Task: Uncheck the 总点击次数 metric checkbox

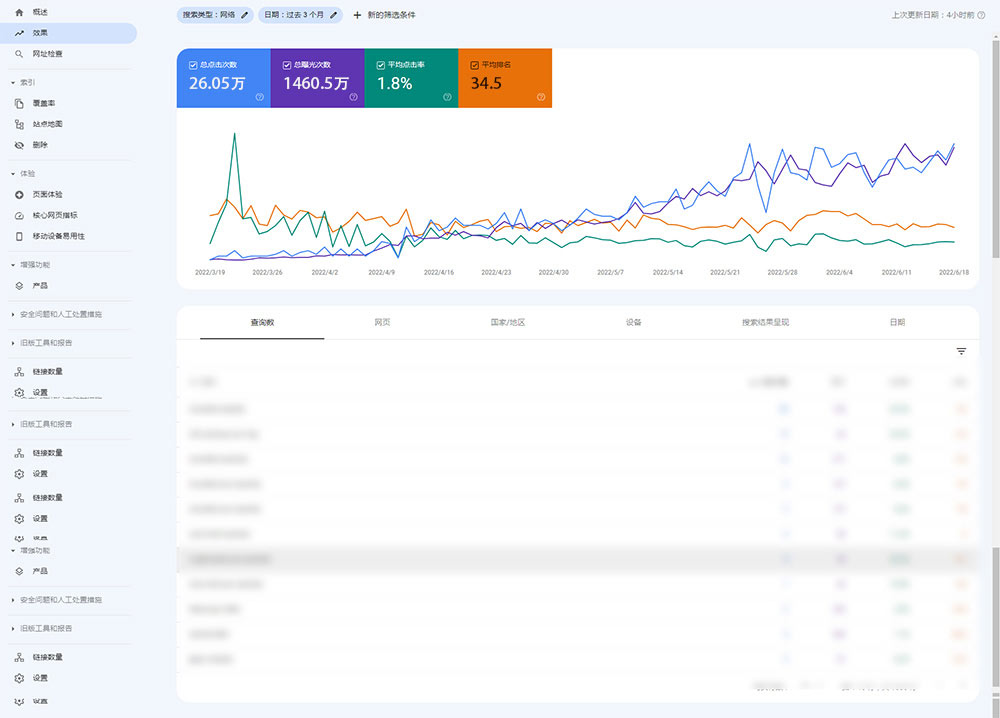Action: point(193,65)
